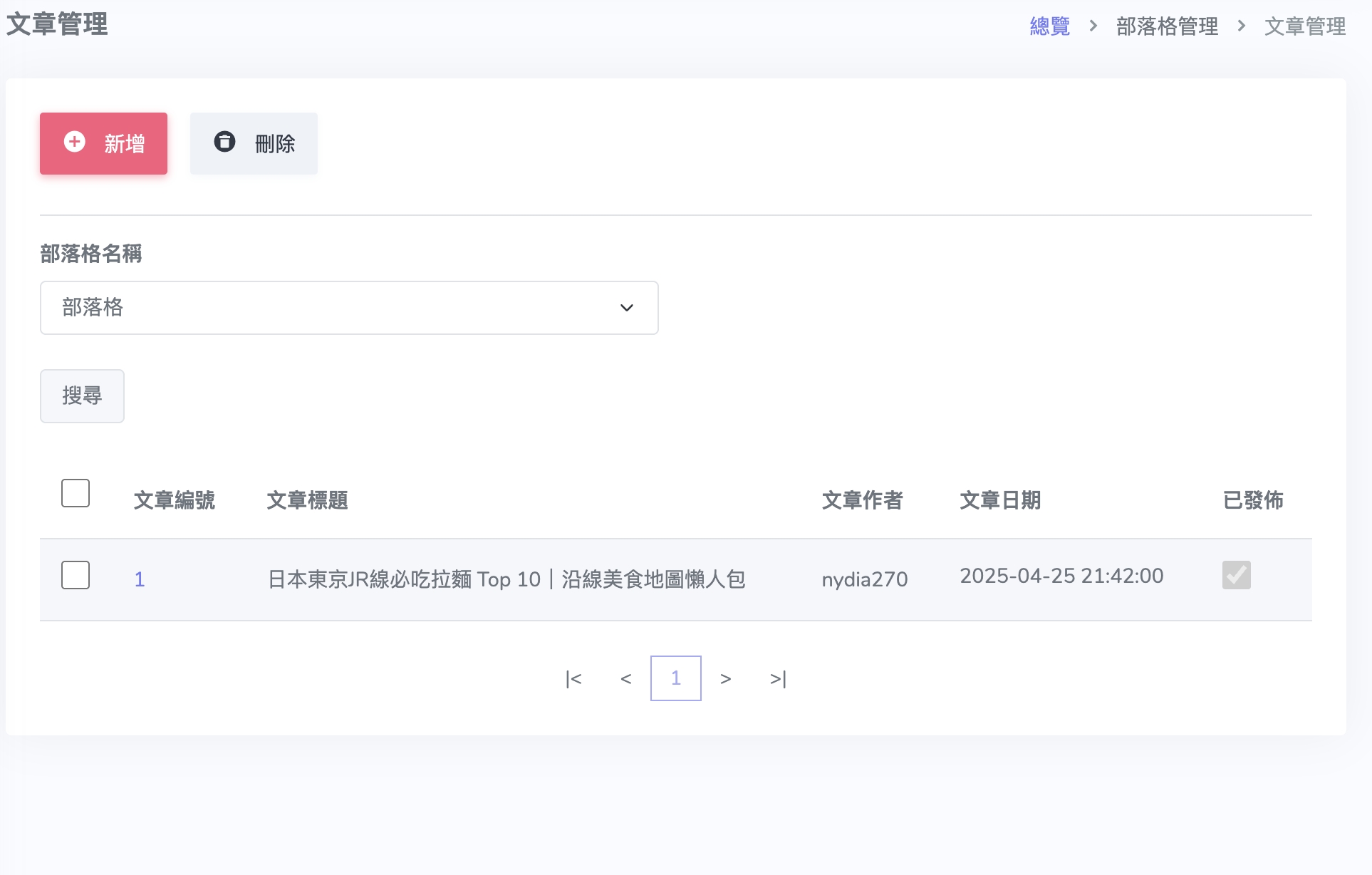Open the 部落格 name dropdown

349,308
